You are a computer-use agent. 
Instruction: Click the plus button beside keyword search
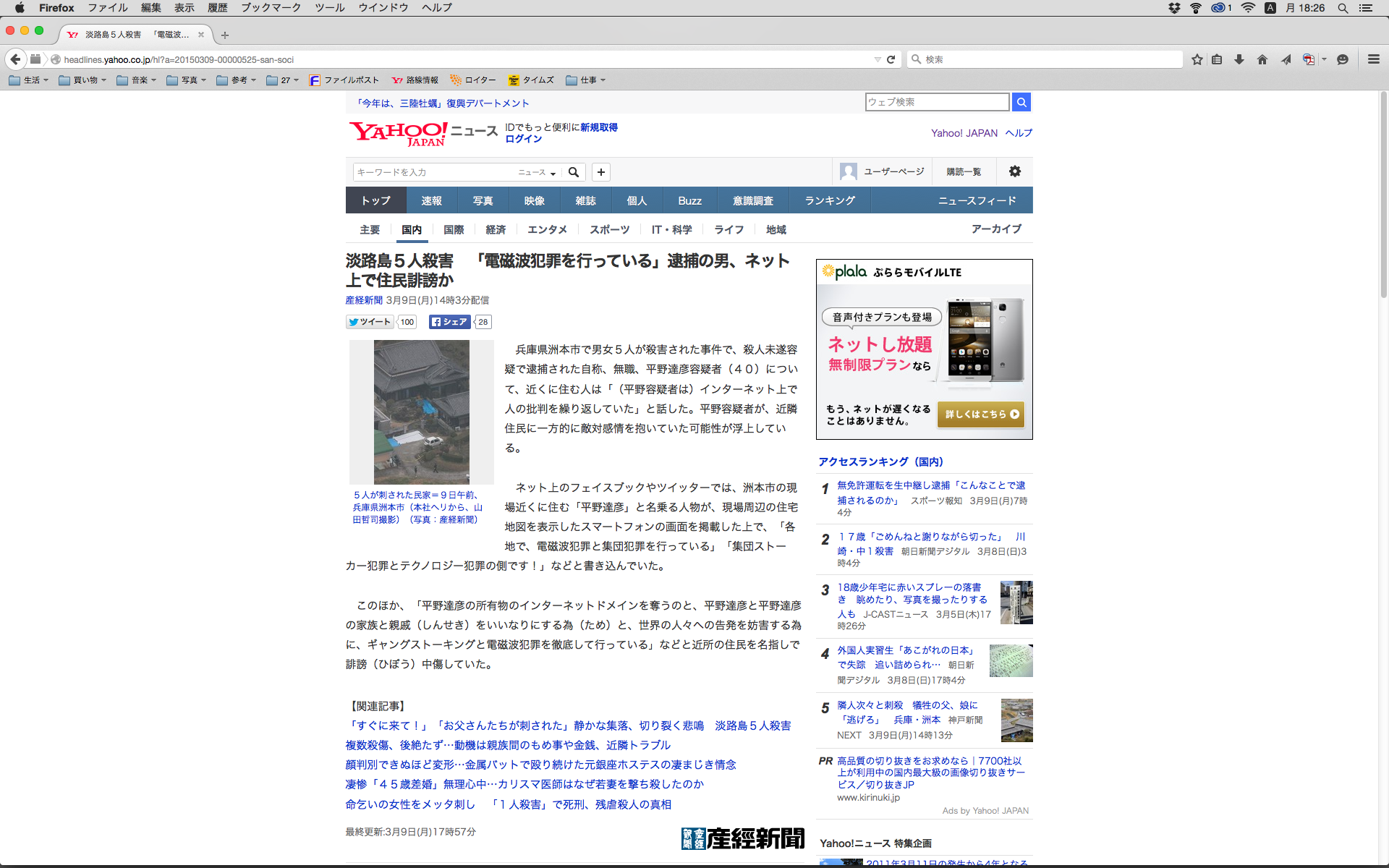[x=601, y=172]
